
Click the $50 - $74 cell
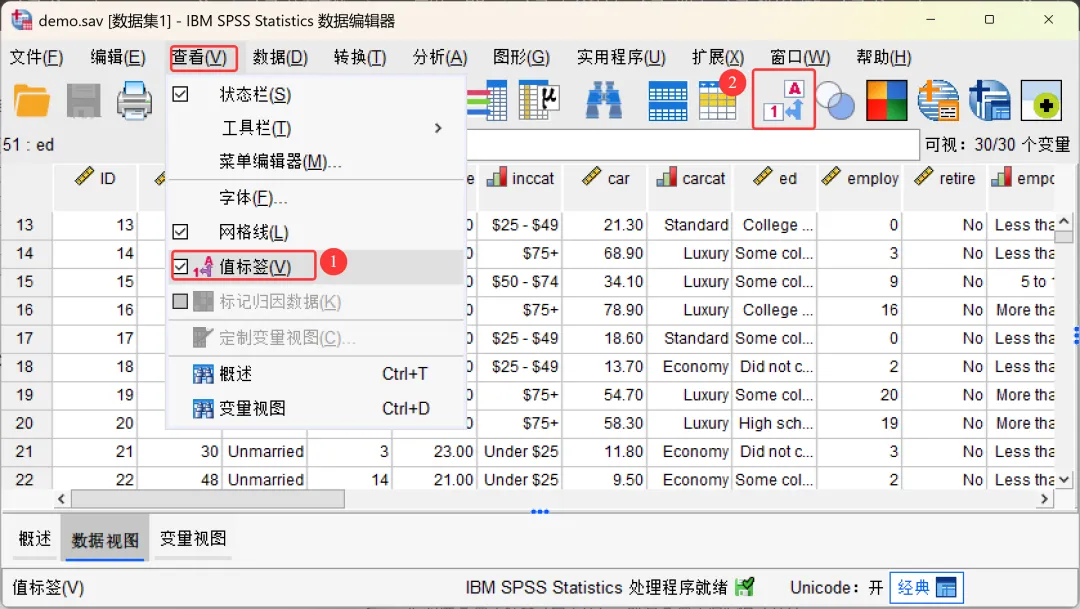(x=521, y=282)
